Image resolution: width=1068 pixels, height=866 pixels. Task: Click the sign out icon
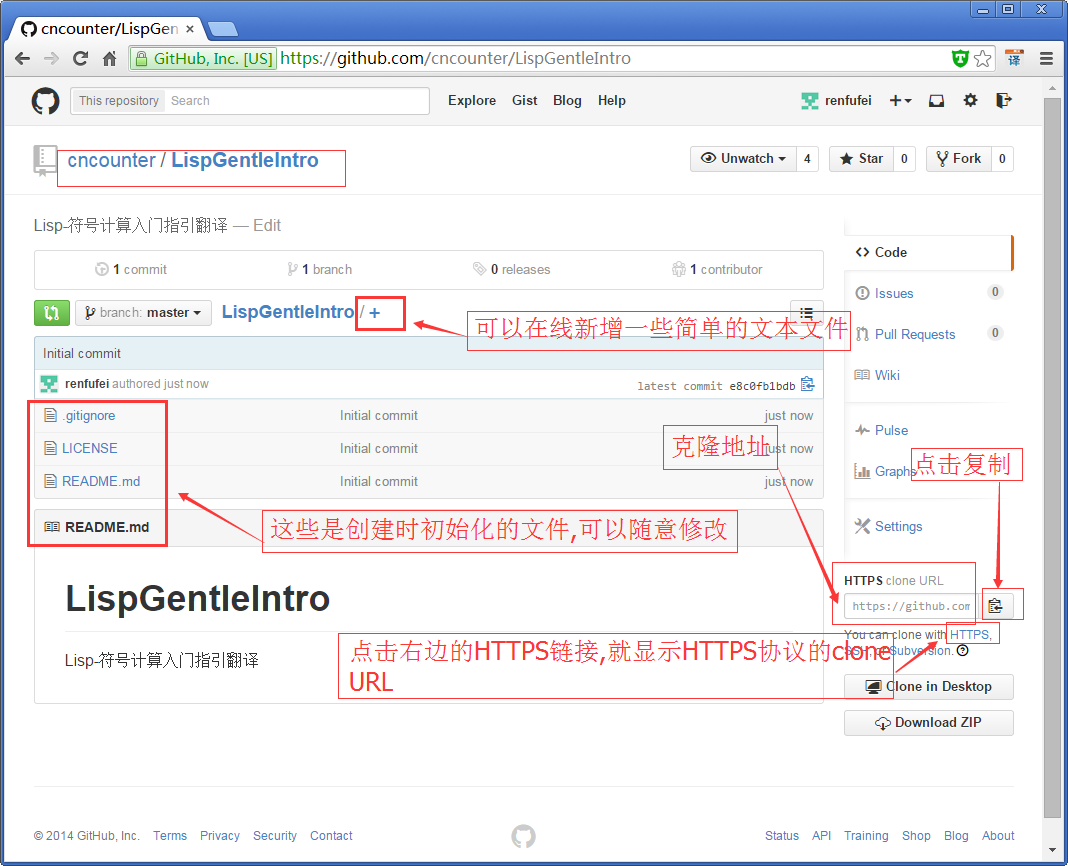(1003, 101)
